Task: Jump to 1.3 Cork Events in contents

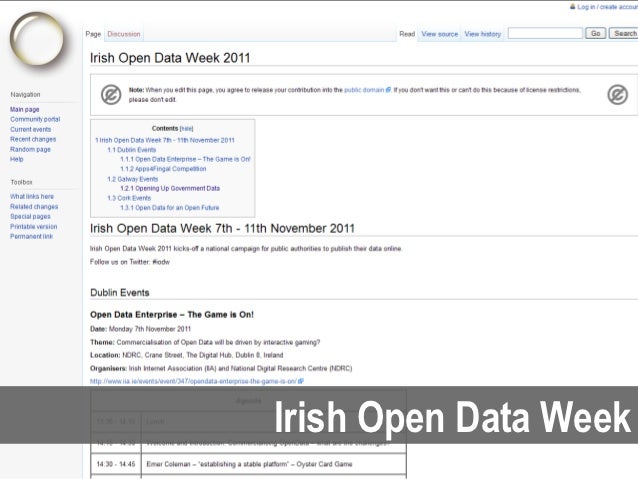Action: point(129,198)
